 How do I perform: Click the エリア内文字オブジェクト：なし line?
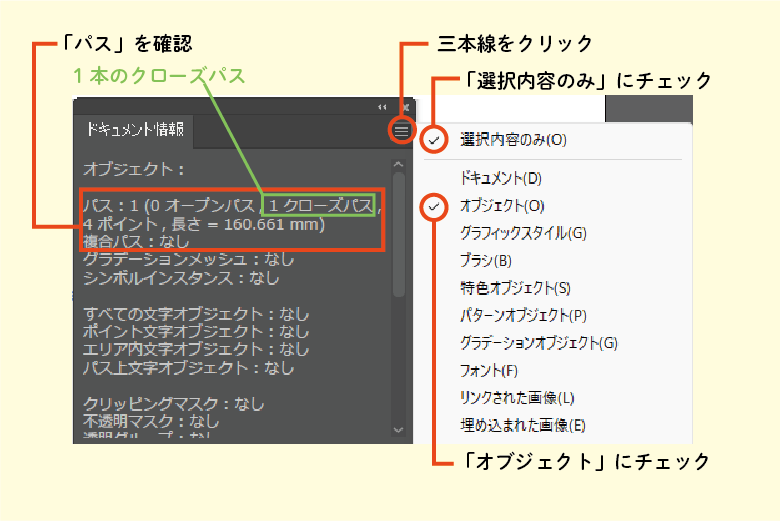click(196, 349)
